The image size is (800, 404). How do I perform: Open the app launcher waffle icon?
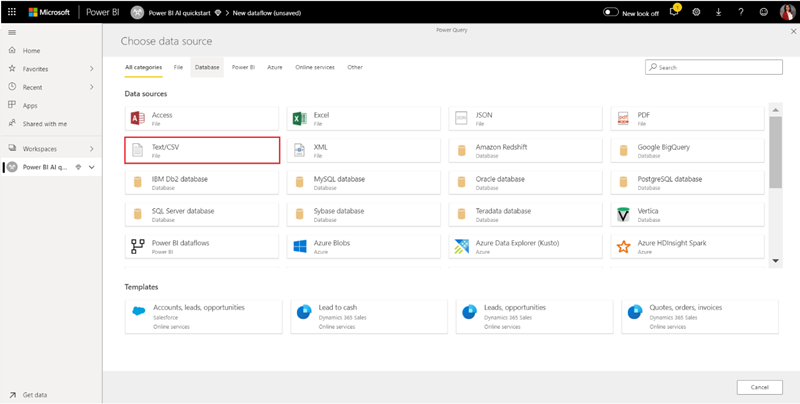[12, 12]
